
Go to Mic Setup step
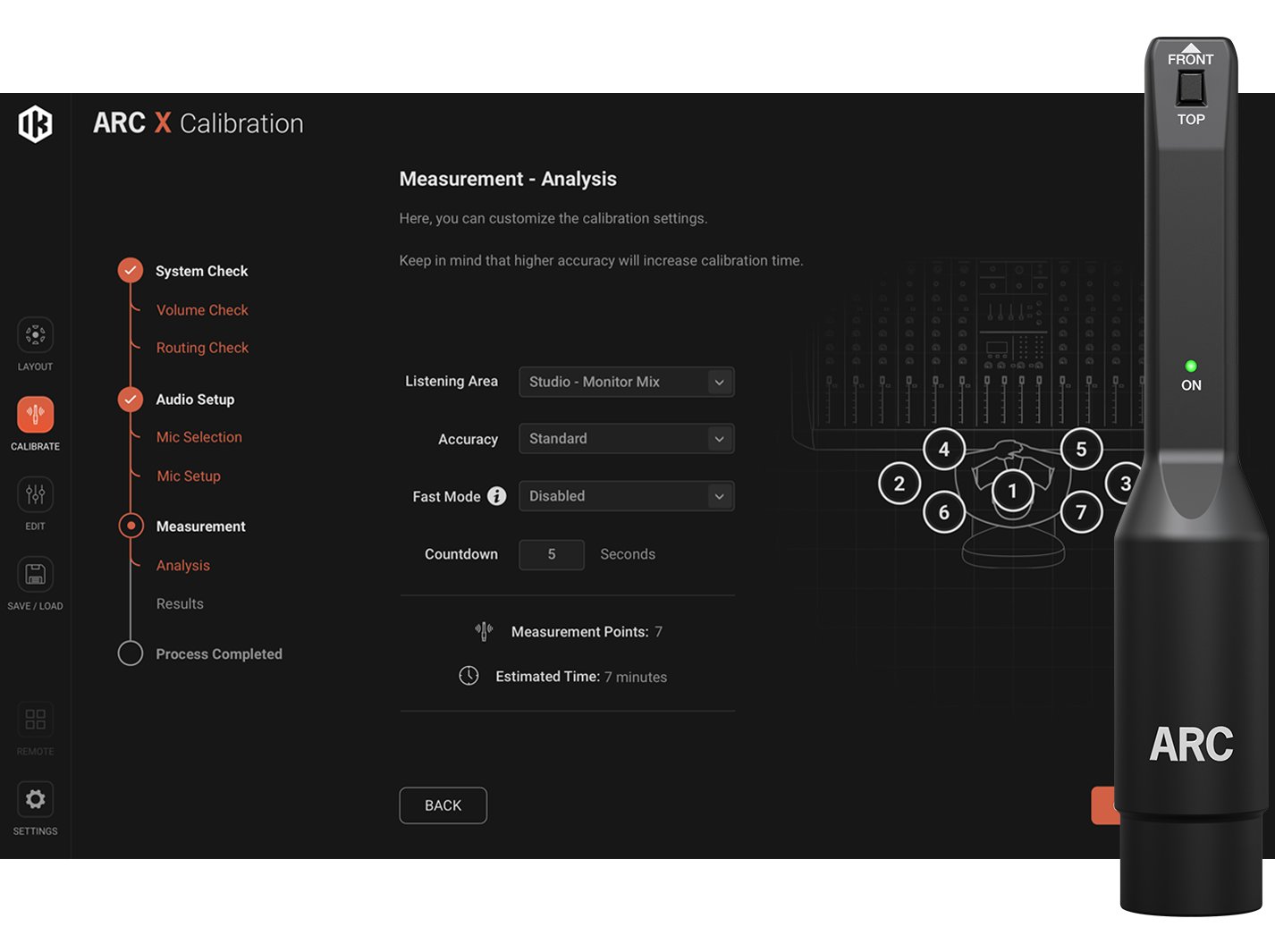coord(189,476)
